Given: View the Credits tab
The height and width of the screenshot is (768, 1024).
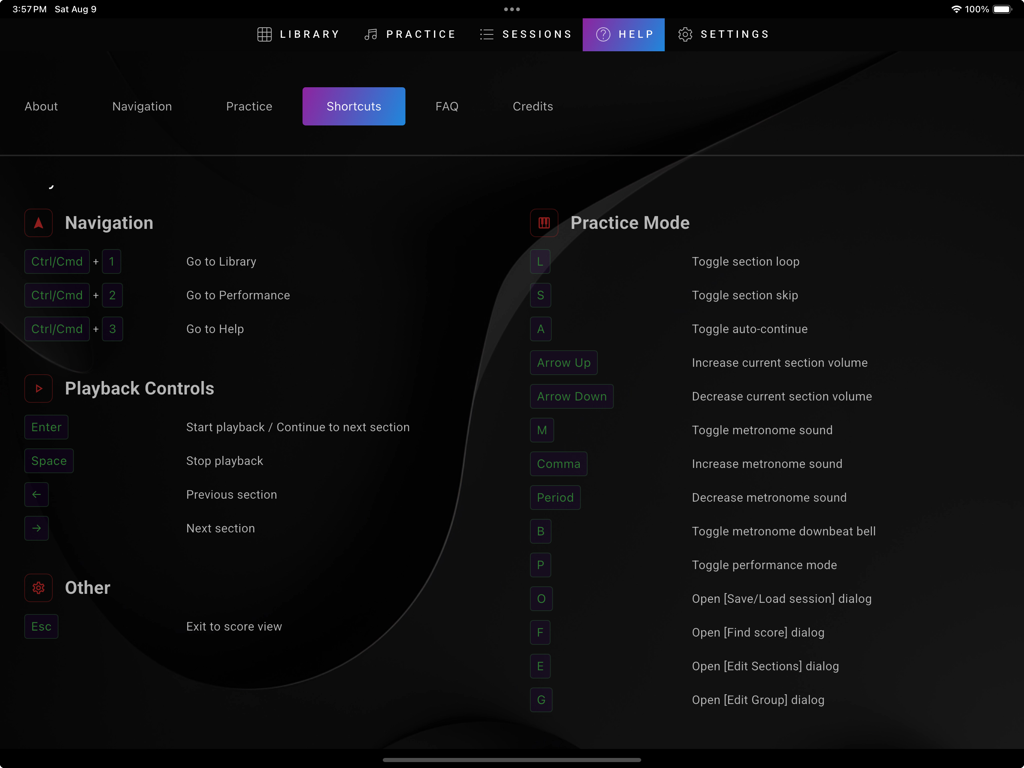Looking at the screenshot, I should coord(532,106).
